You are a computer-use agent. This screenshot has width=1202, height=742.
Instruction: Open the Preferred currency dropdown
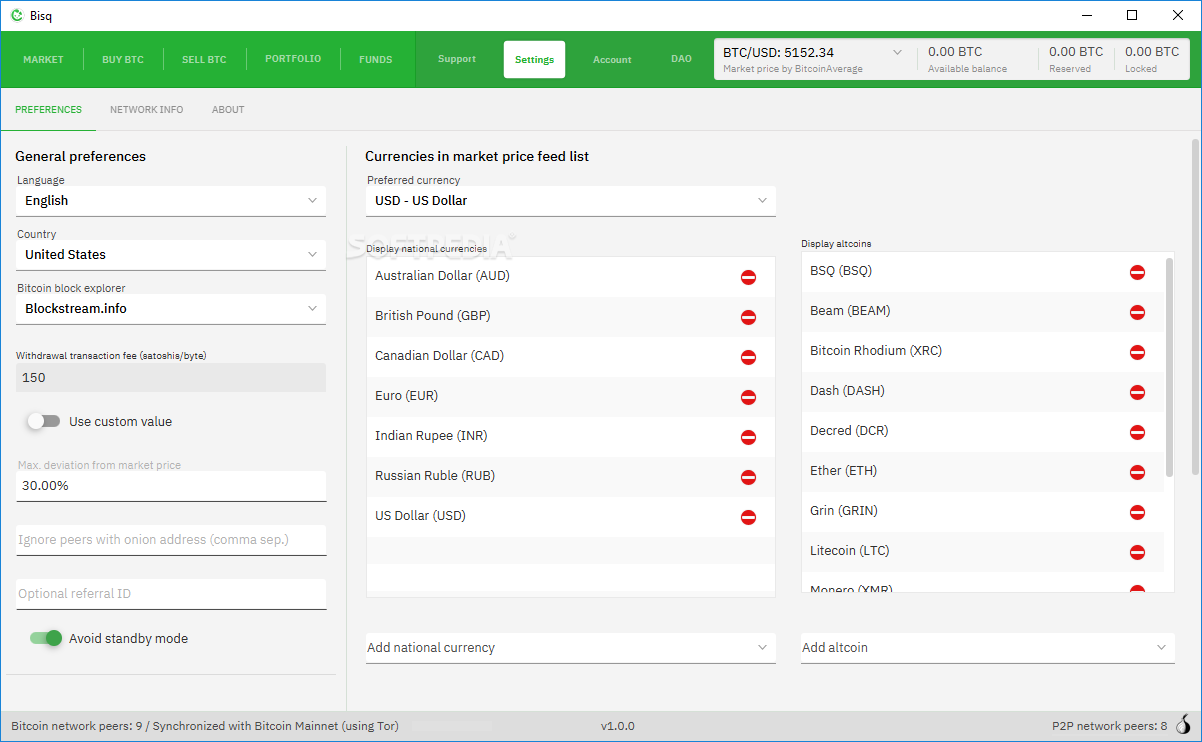[571, 200]
